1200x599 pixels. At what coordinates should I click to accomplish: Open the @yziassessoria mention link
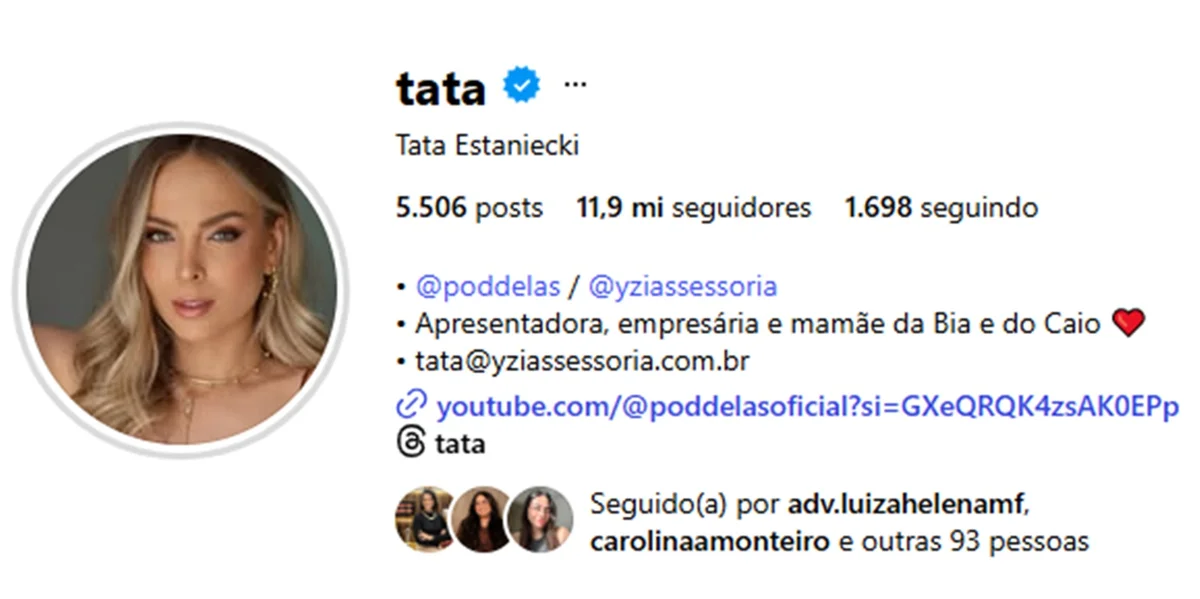[683, 287]
